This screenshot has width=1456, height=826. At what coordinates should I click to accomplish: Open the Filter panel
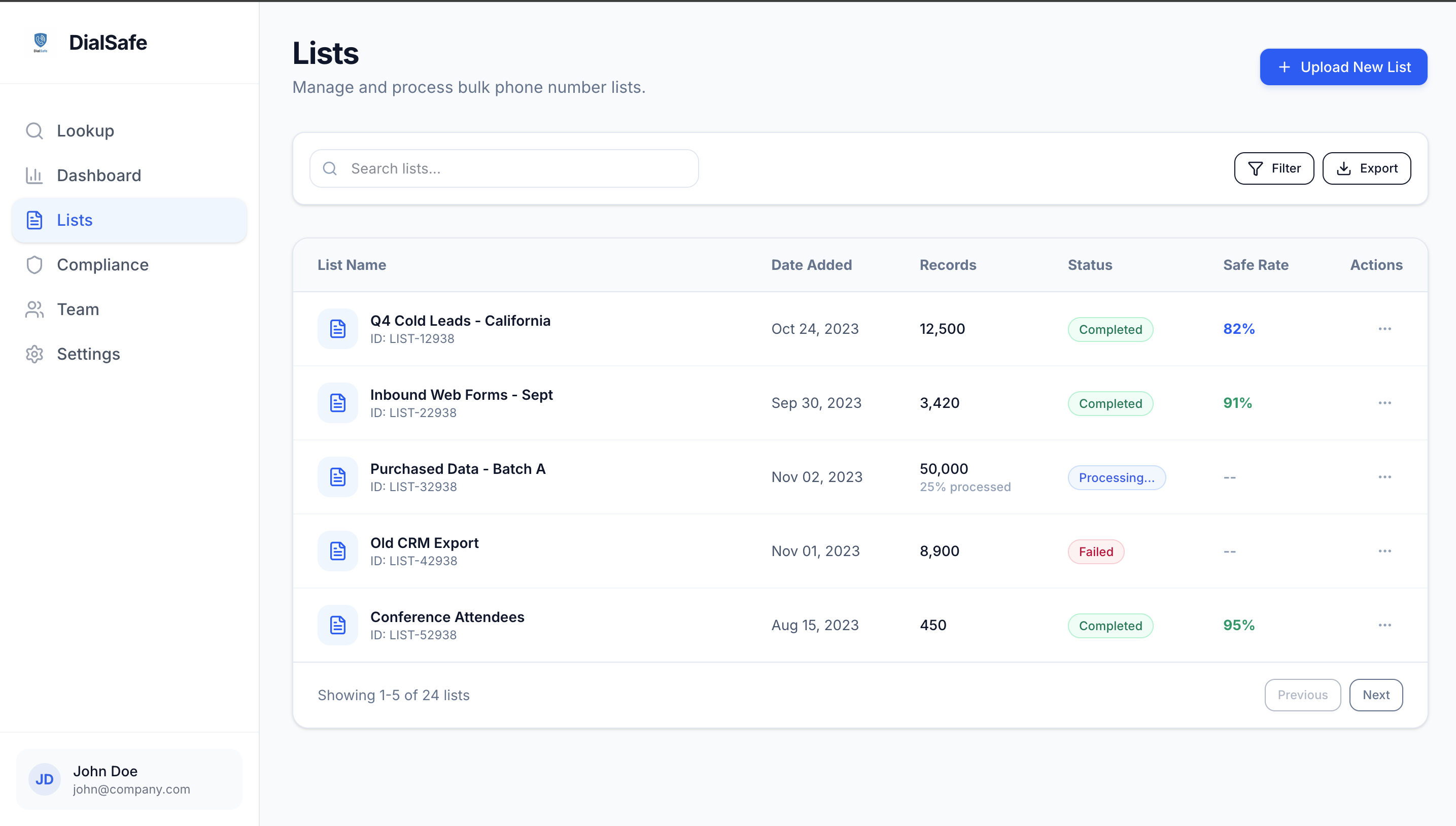tap(1274, 168)
